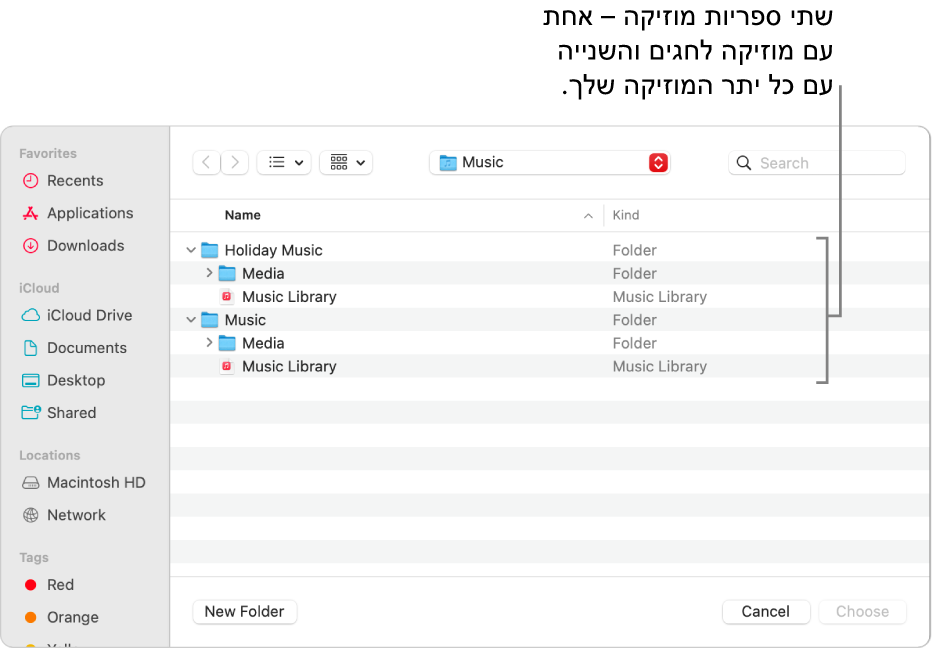Click the New Folder button

point(245,611)
